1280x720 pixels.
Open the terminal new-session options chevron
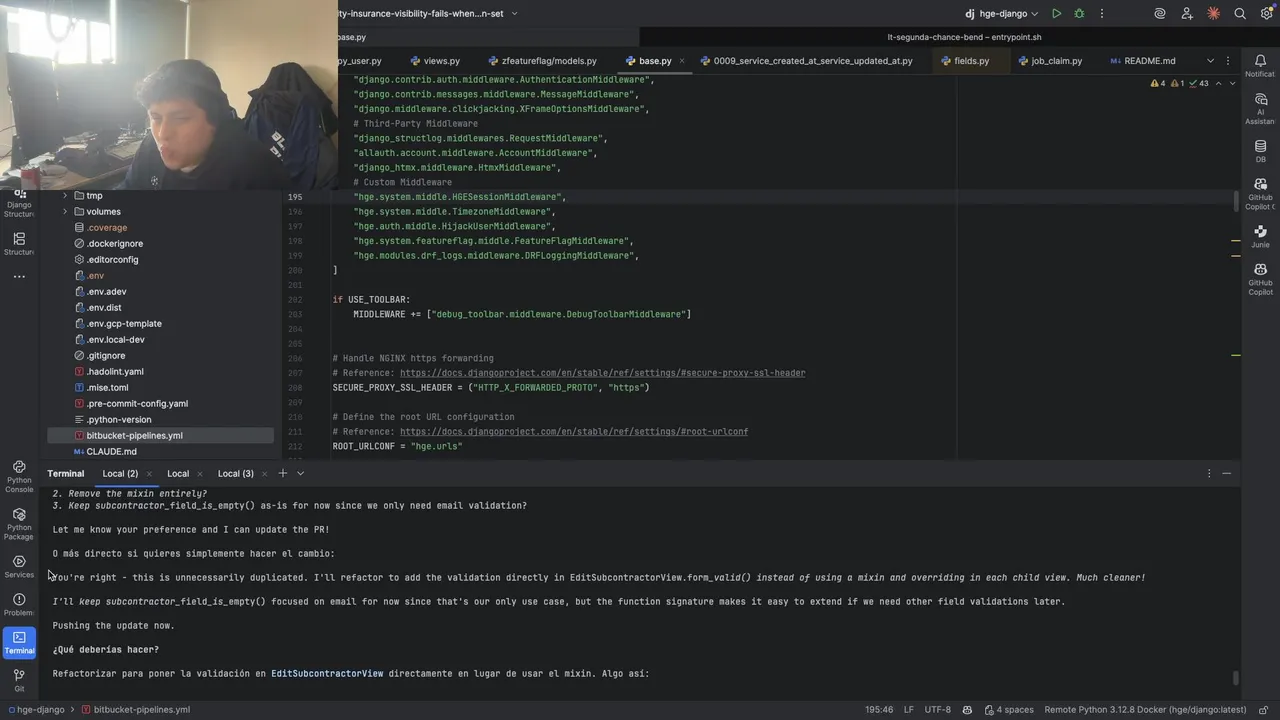[300, 473]
